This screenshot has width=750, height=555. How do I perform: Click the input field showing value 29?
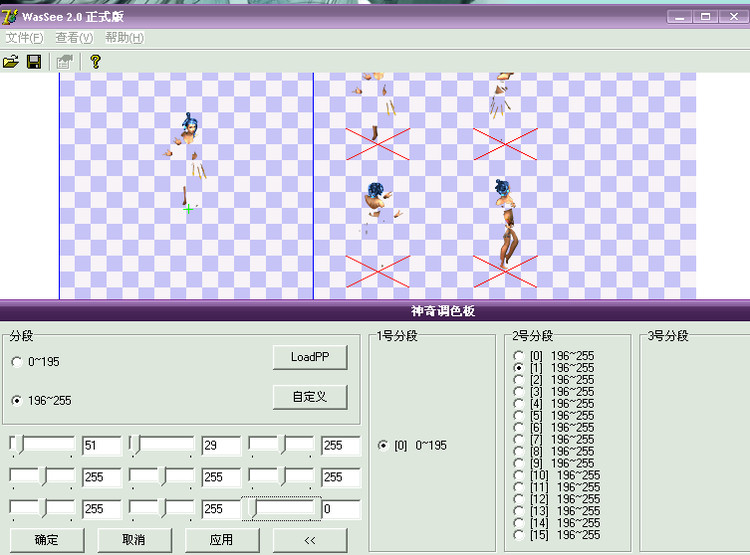click(x=221, y=446)
